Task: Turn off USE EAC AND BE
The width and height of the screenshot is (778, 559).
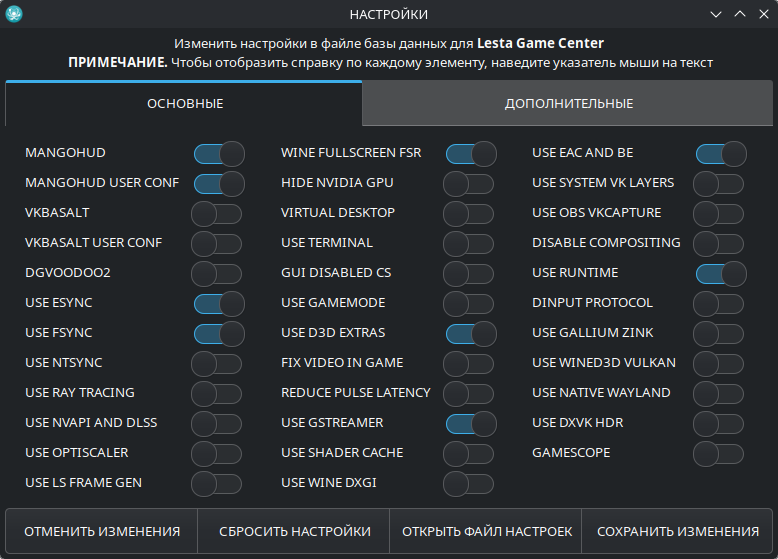Action: pos(720,153)
